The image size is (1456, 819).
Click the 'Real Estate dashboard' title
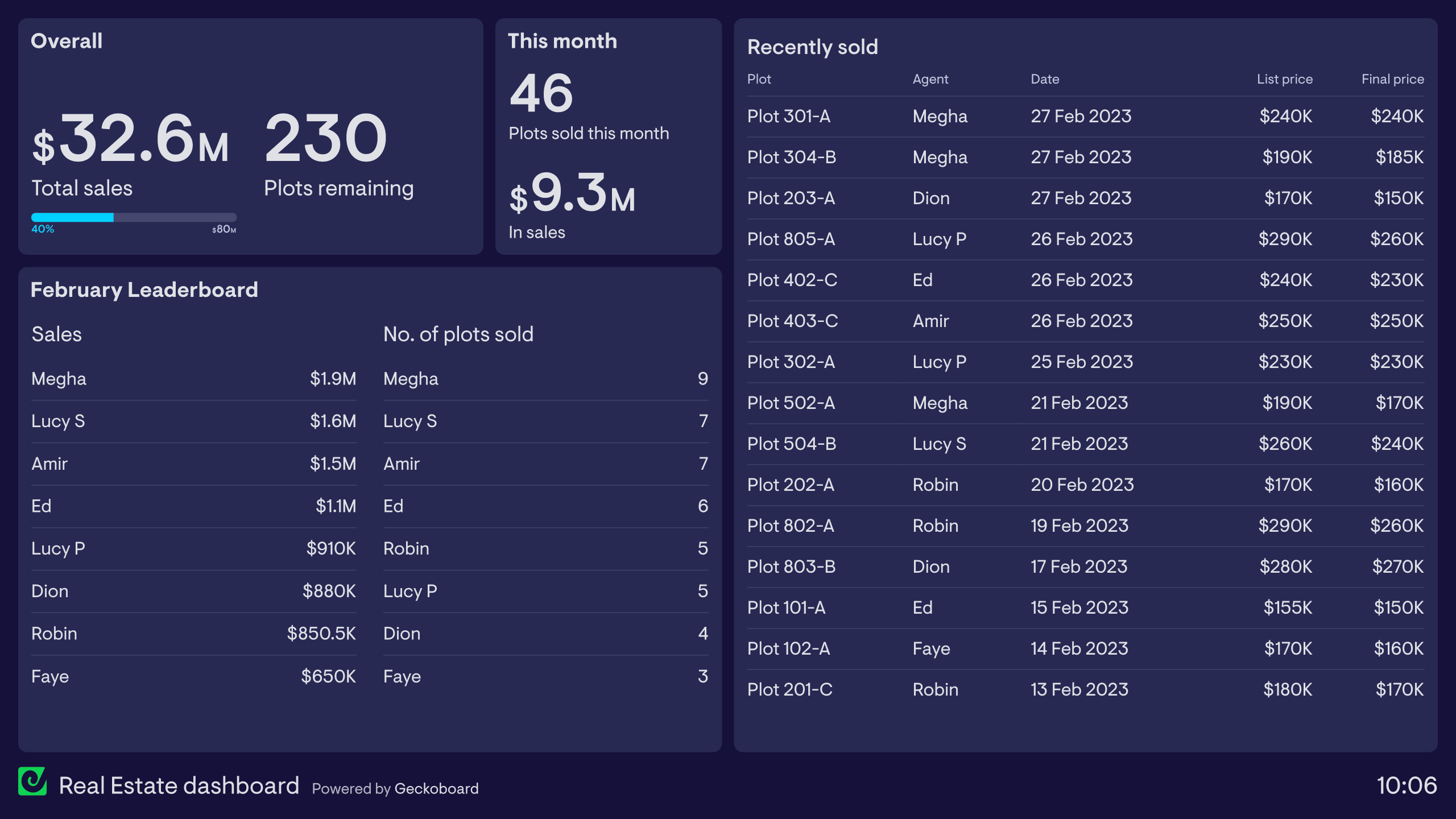point(179,785)
